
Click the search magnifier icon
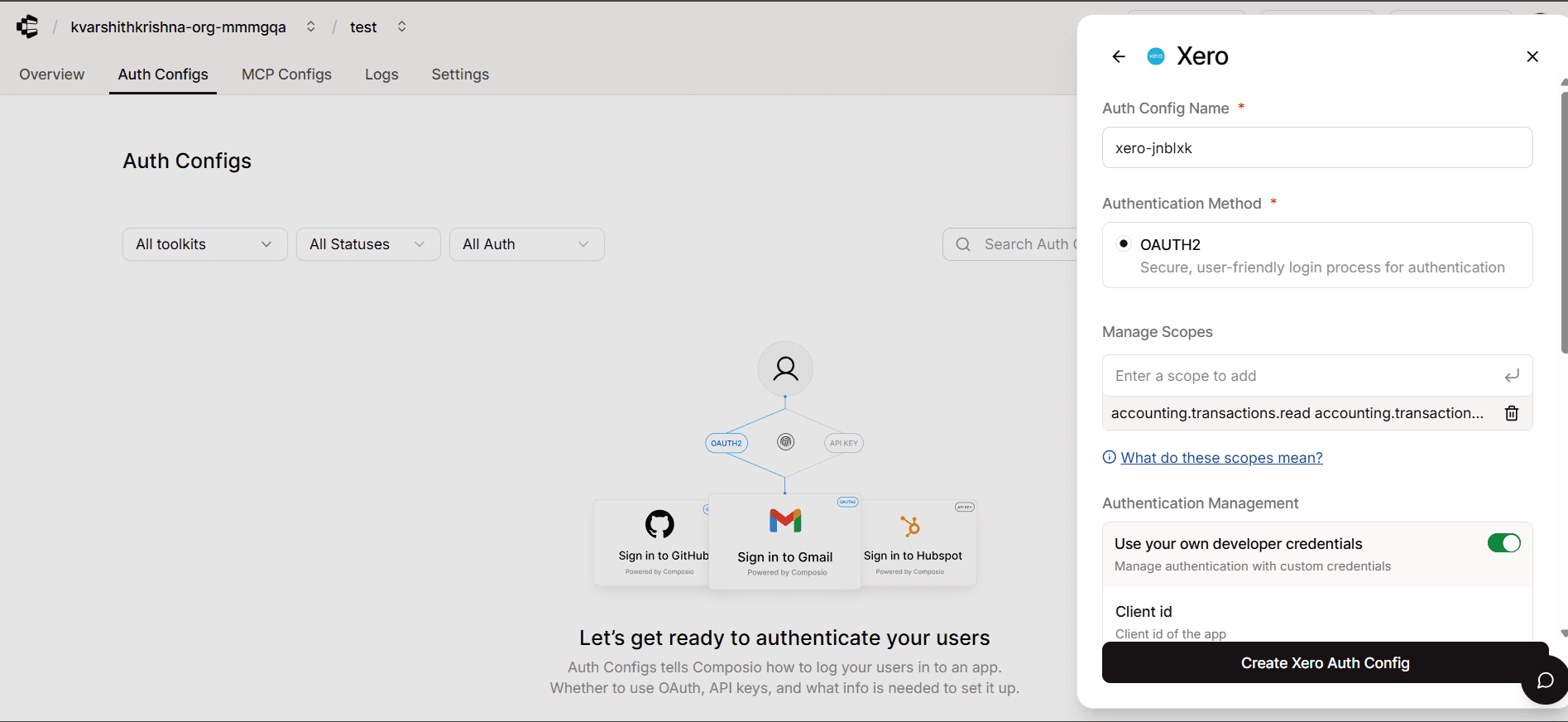pos(963,244)
